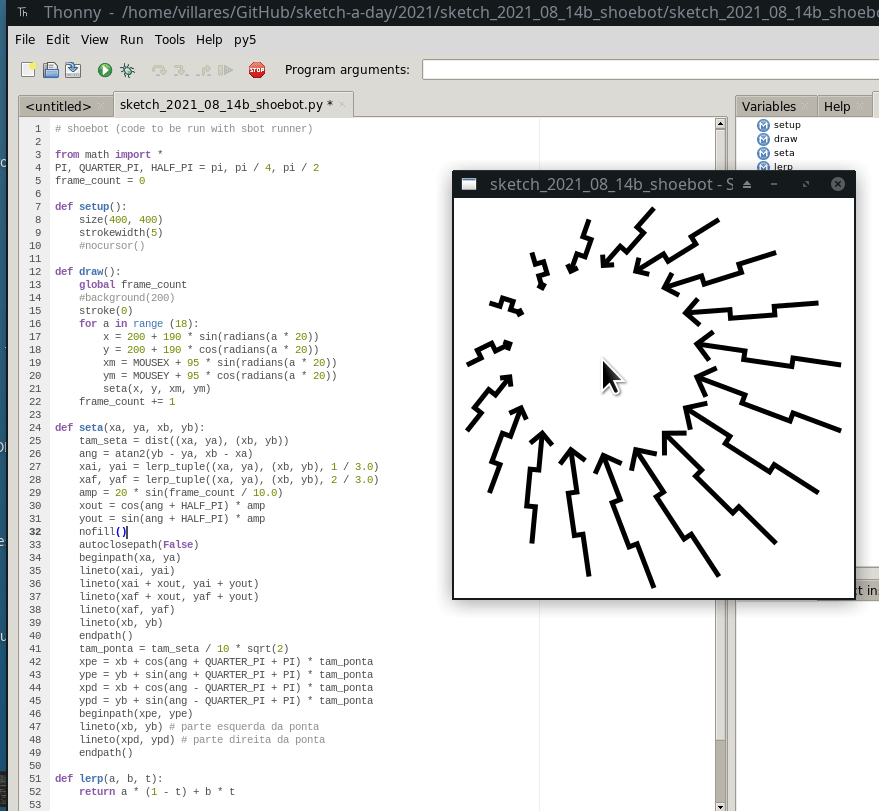The image size is (879, 811).
Task: Click in the Program arguments field
Action: click(650, 70)
